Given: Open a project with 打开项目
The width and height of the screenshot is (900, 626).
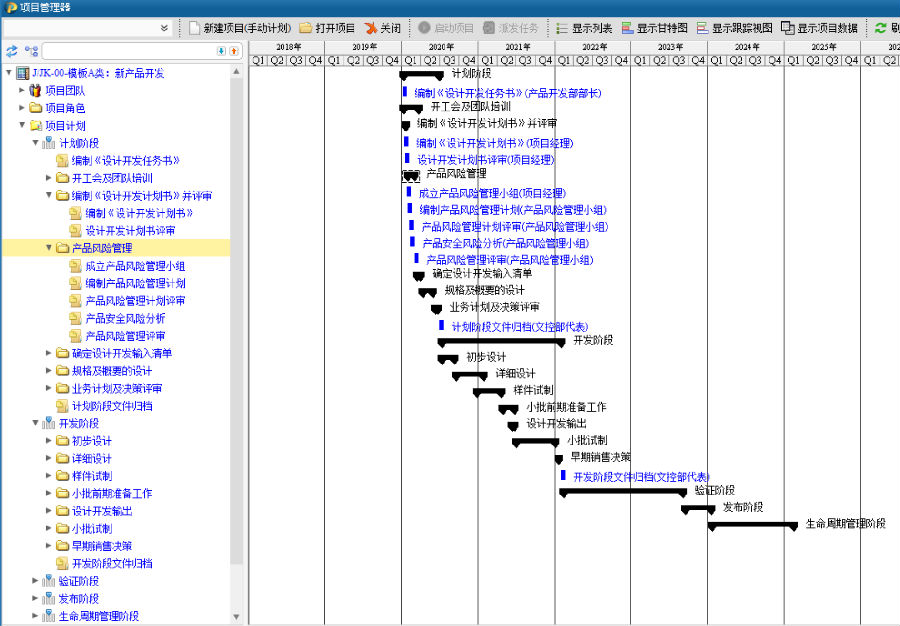Looking at the screenshot, I should click(327, 28).
